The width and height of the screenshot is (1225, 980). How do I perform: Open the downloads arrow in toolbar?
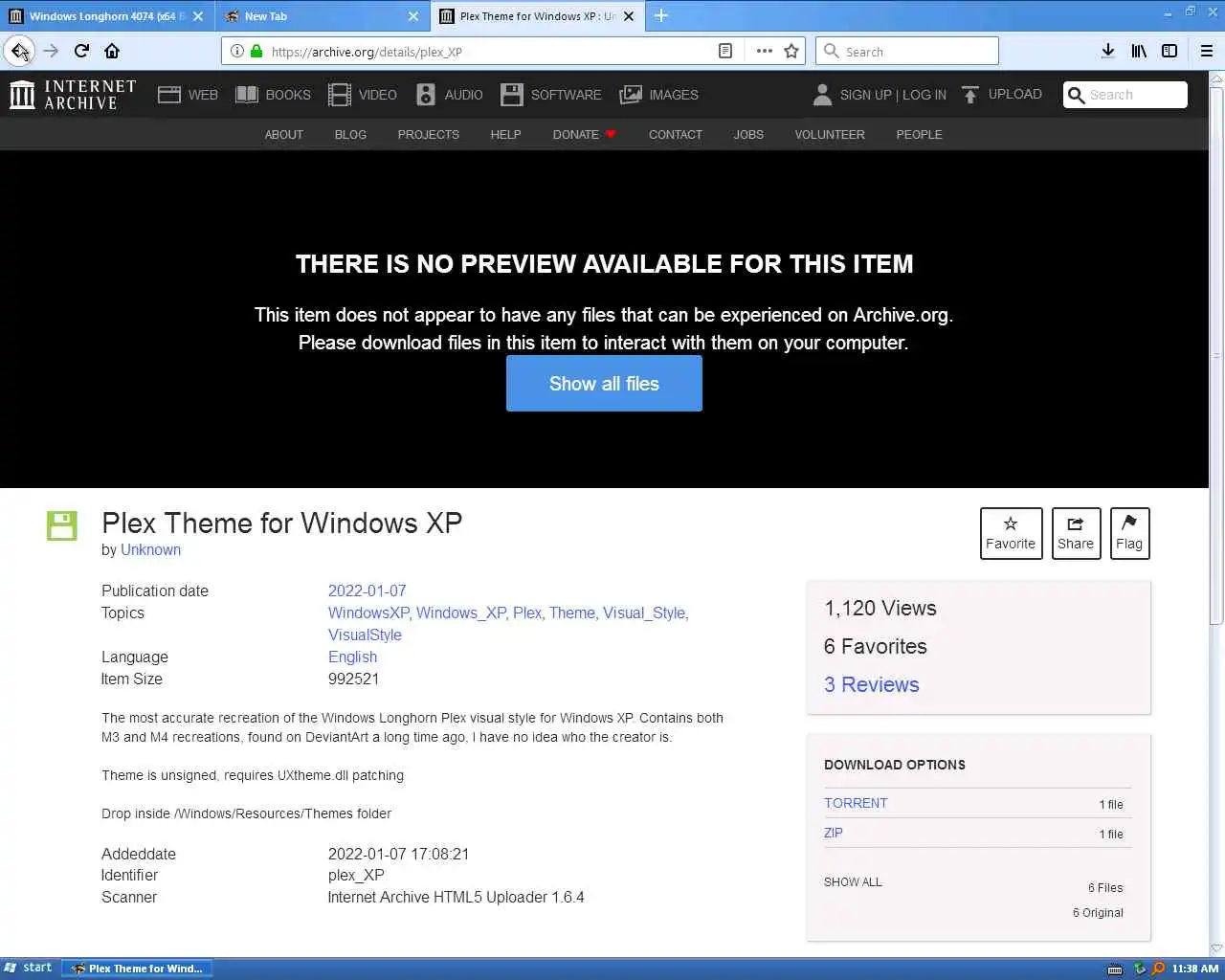(1107, 51)
